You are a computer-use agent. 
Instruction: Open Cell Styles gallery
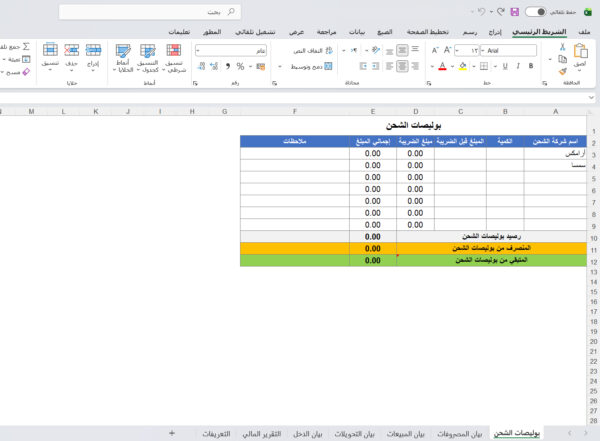click(x=123, y=58)
